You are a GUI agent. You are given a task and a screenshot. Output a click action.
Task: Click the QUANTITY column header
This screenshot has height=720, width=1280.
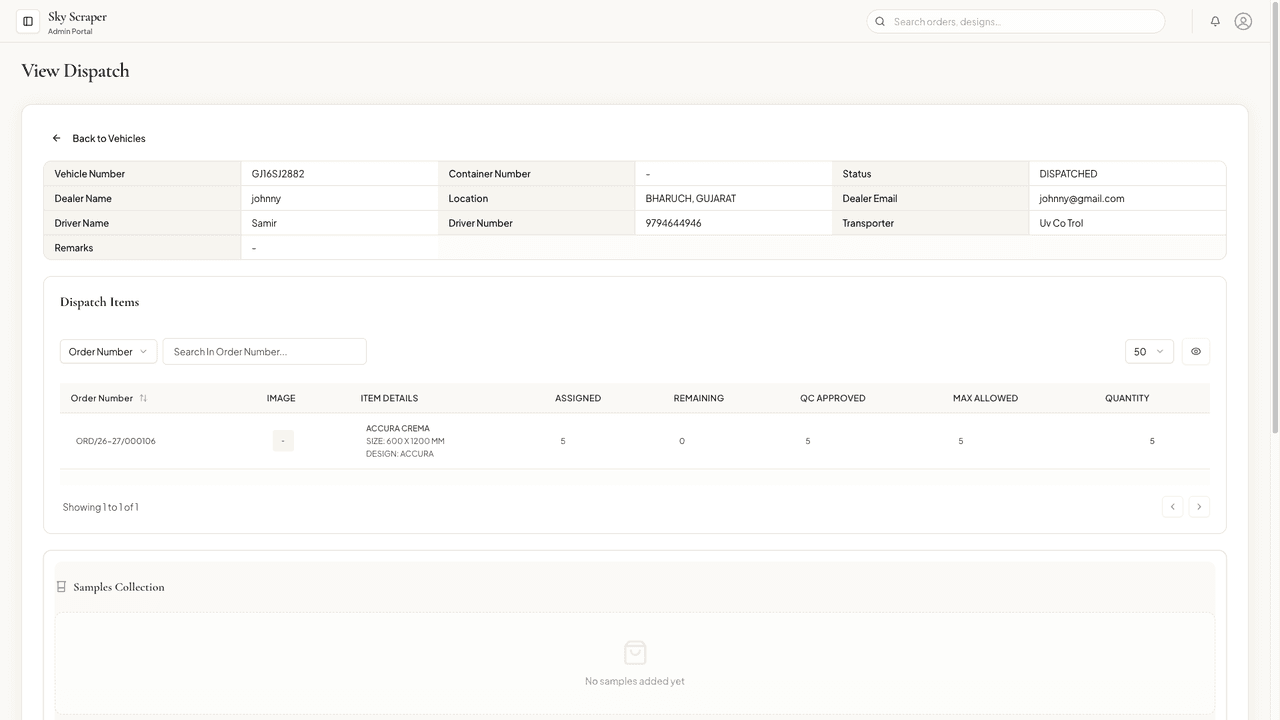point(1127,398)
